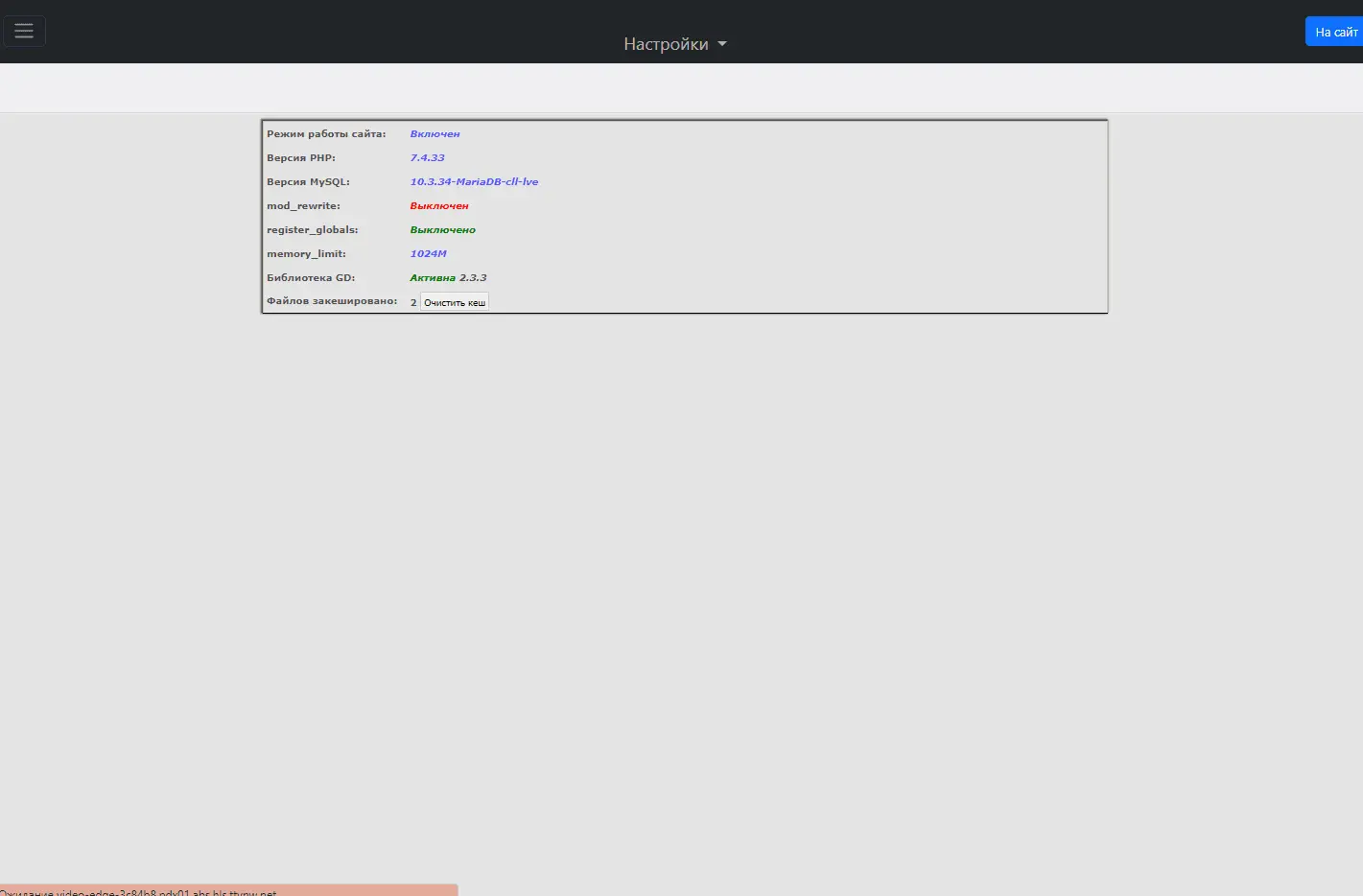The height and width of the screenshot is (896, 1363).
Task: Click the caret arrow beside Настройки
Action: click(722, 44)
